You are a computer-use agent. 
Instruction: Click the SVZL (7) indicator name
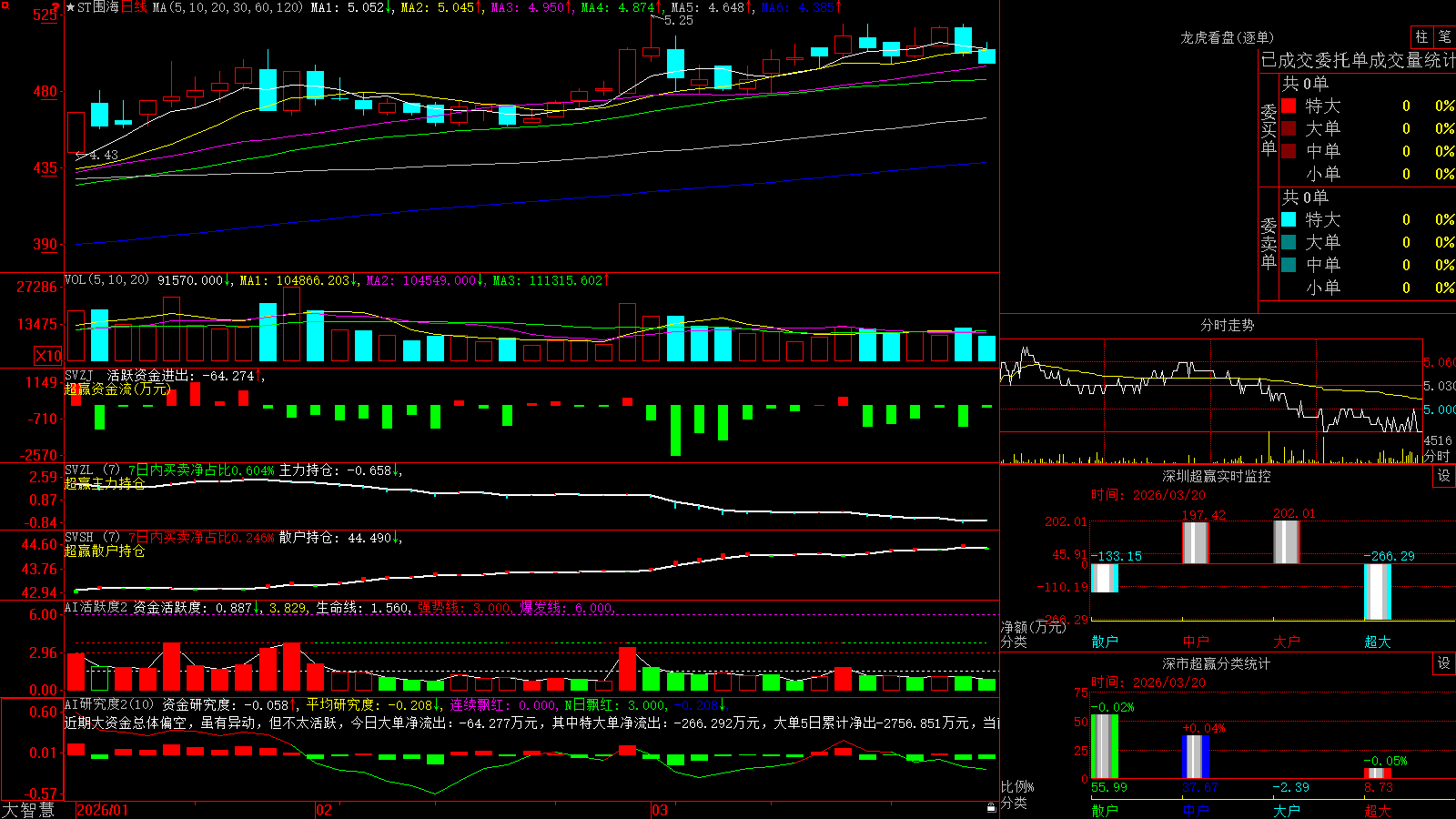92,470
